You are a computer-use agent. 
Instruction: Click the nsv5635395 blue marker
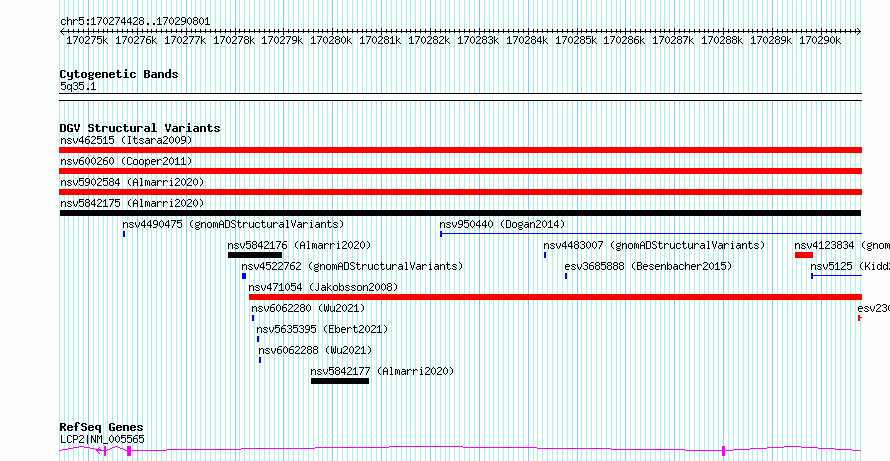[x=258, y=339]
